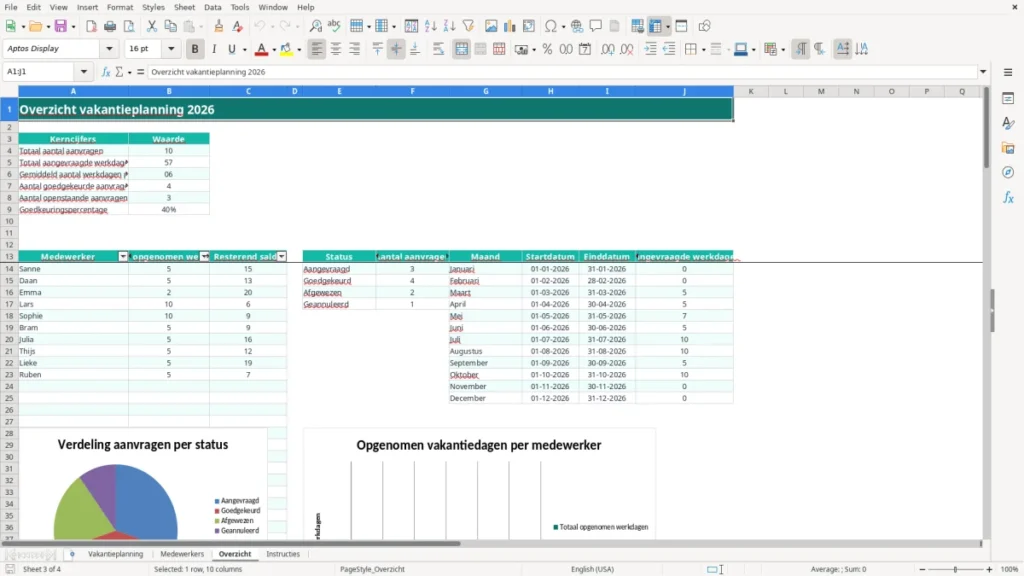Open the Function Wizard fx icon

click(106, 72)
